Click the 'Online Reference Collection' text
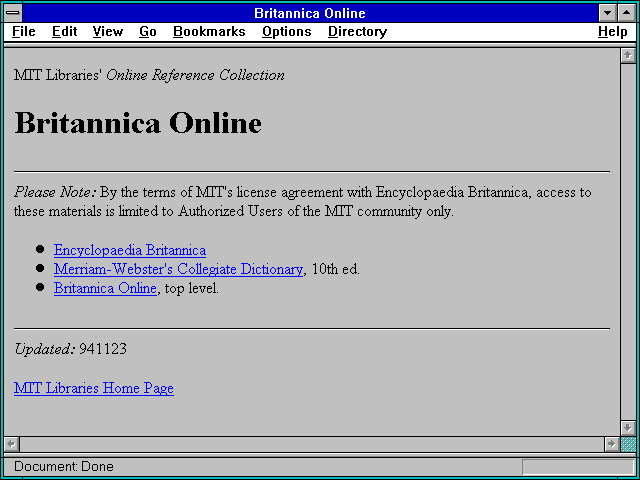The image size is (640, 480). [x=195, y=75]
